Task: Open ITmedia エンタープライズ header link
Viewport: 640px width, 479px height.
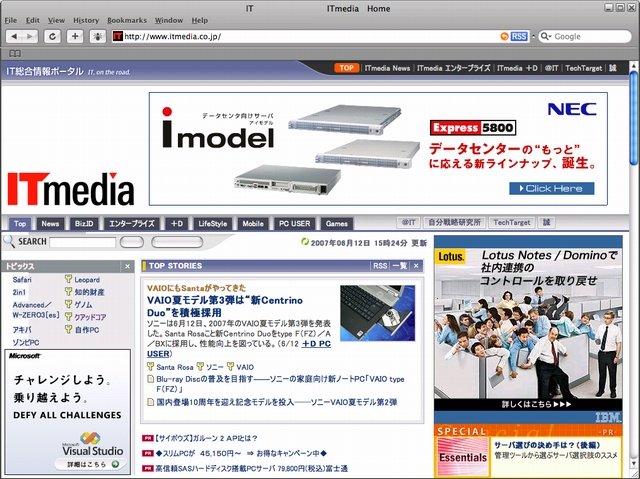Action: (453, 68)
